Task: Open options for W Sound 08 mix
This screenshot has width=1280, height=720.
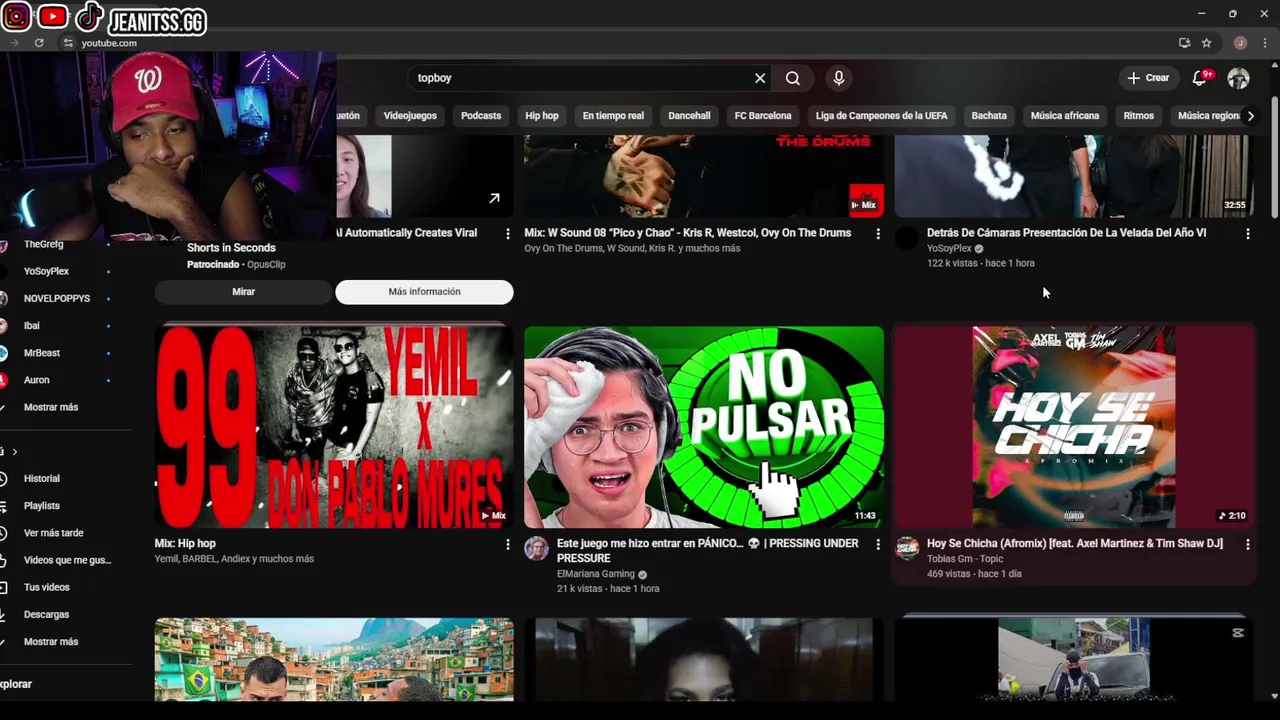Action: (x=878, y=233)
